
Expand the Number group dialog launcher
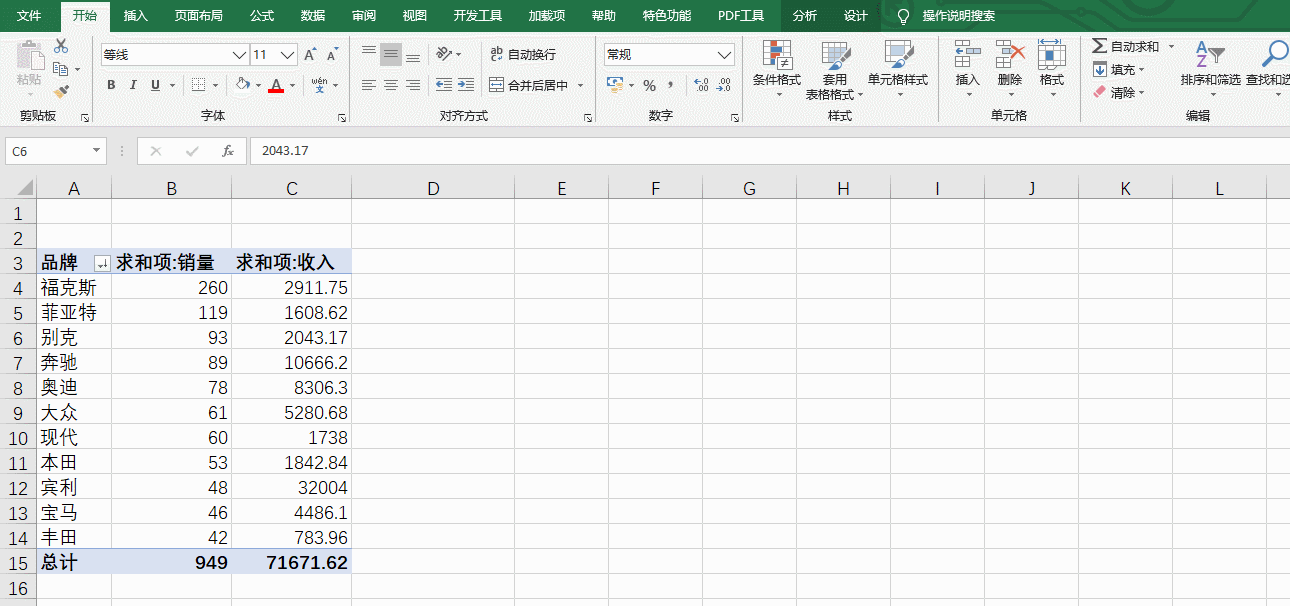coord(735,117)
